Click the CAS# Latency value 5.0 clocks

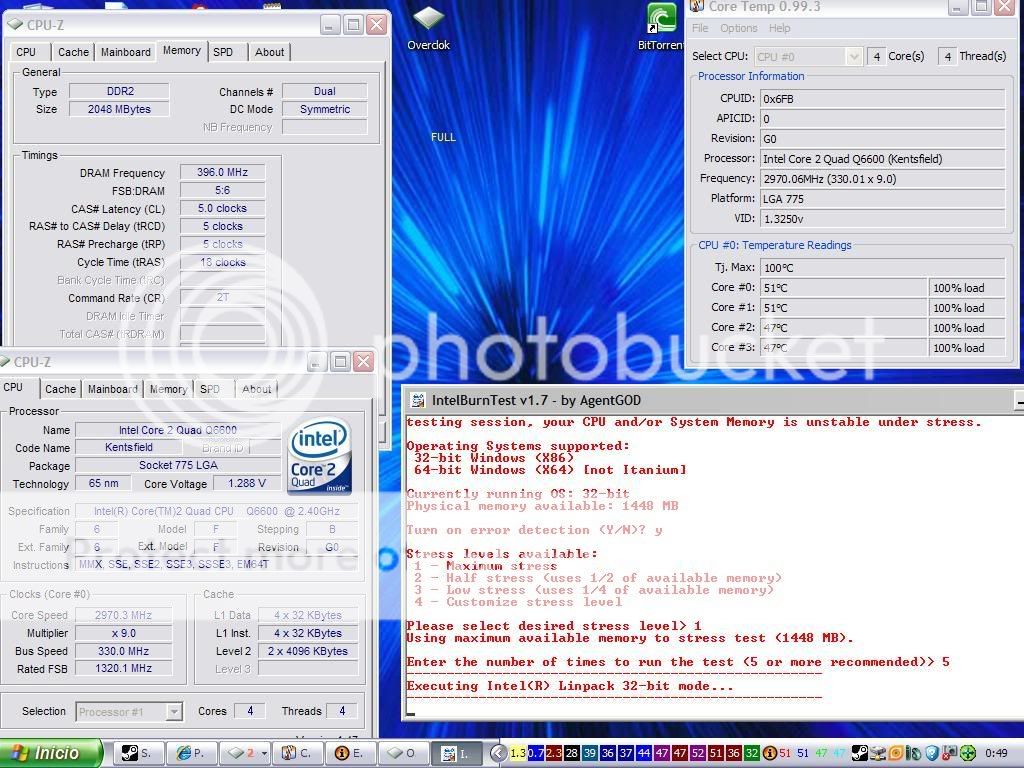[x=223, y=208]
